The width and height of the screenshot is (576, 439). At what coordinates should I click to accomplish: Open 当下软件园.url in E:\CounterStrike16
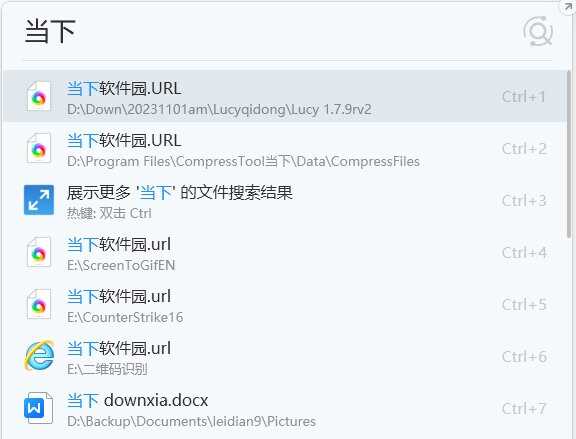click(x=285, y=304)
